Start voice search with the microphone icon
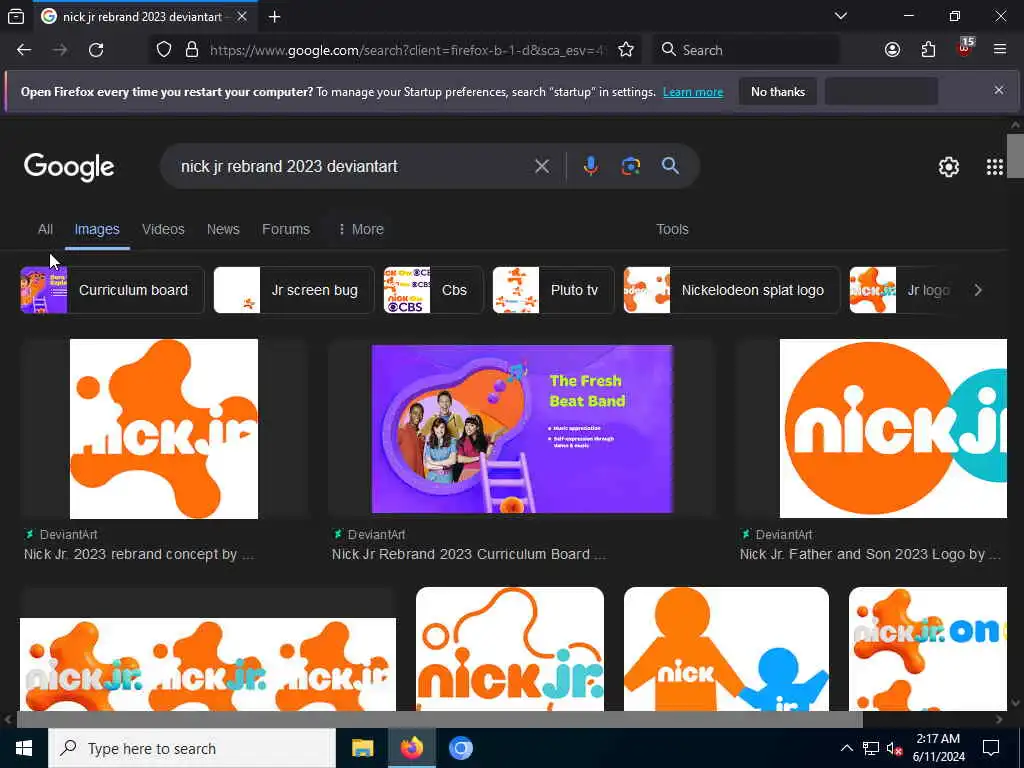 pos(590,166)
